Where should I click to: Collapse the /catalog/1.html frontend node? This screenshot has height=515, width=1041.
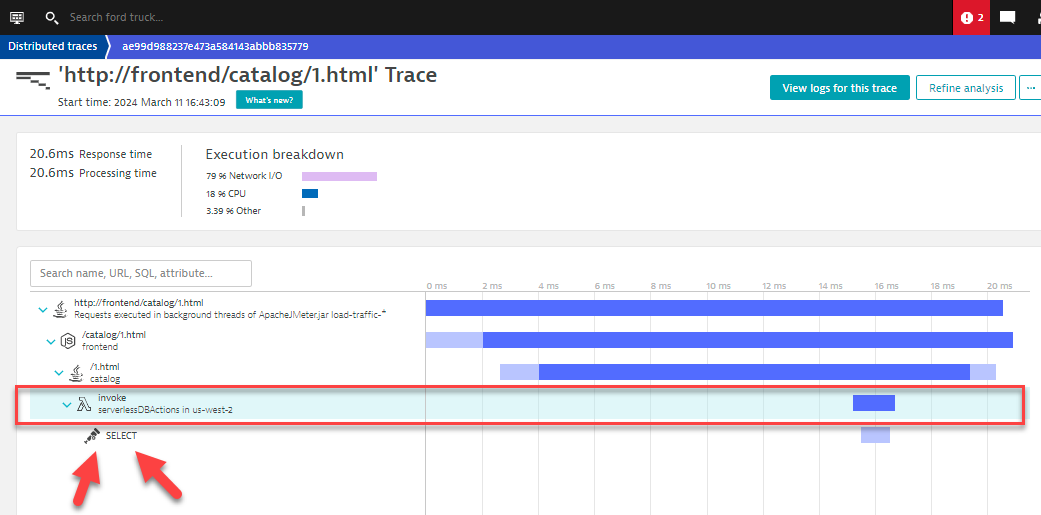coord(51,341)
